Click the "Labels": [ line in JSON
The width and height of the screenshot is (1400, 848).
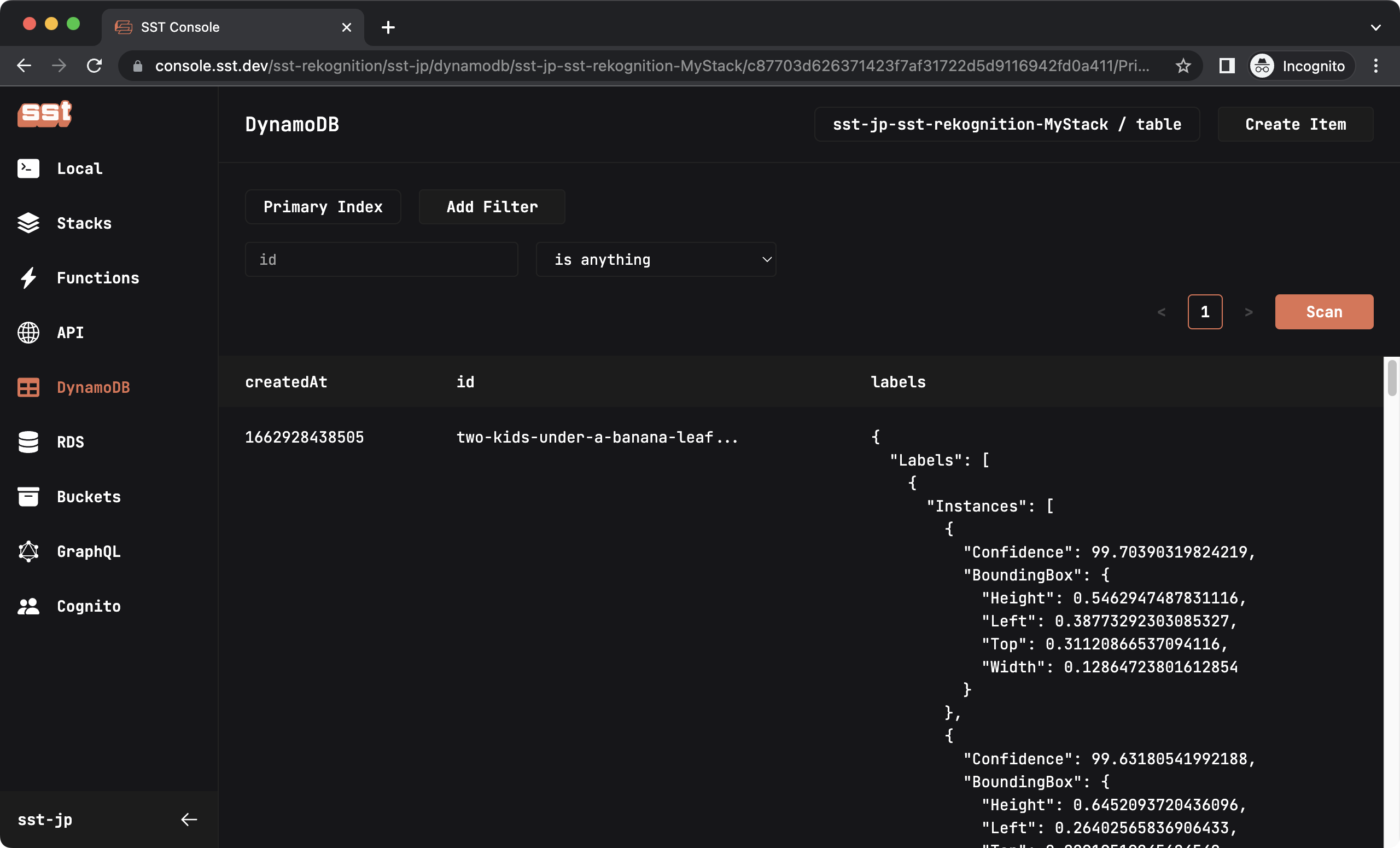pos(940,460)
